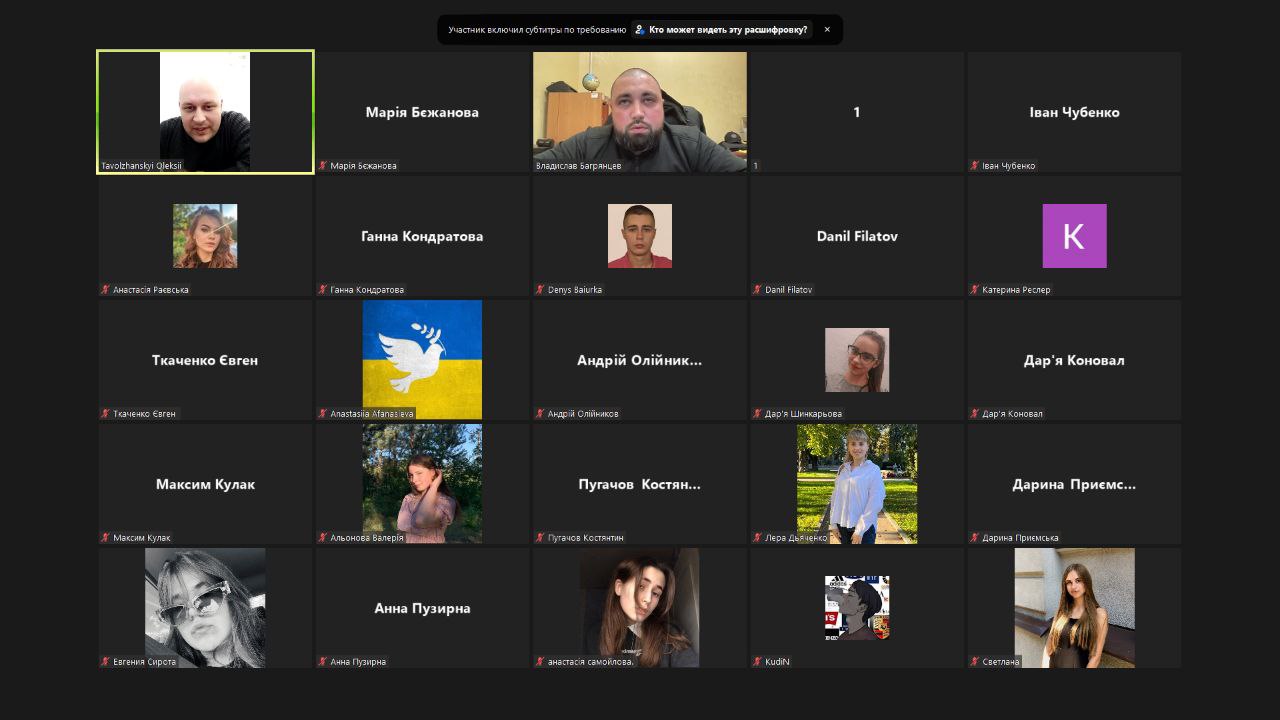Viewport: 1280px width, 720px height.
Task: Click the muted mic icon beside Іван Чубенко's name label
Action: pyautogui.click(x=975, y=166)
